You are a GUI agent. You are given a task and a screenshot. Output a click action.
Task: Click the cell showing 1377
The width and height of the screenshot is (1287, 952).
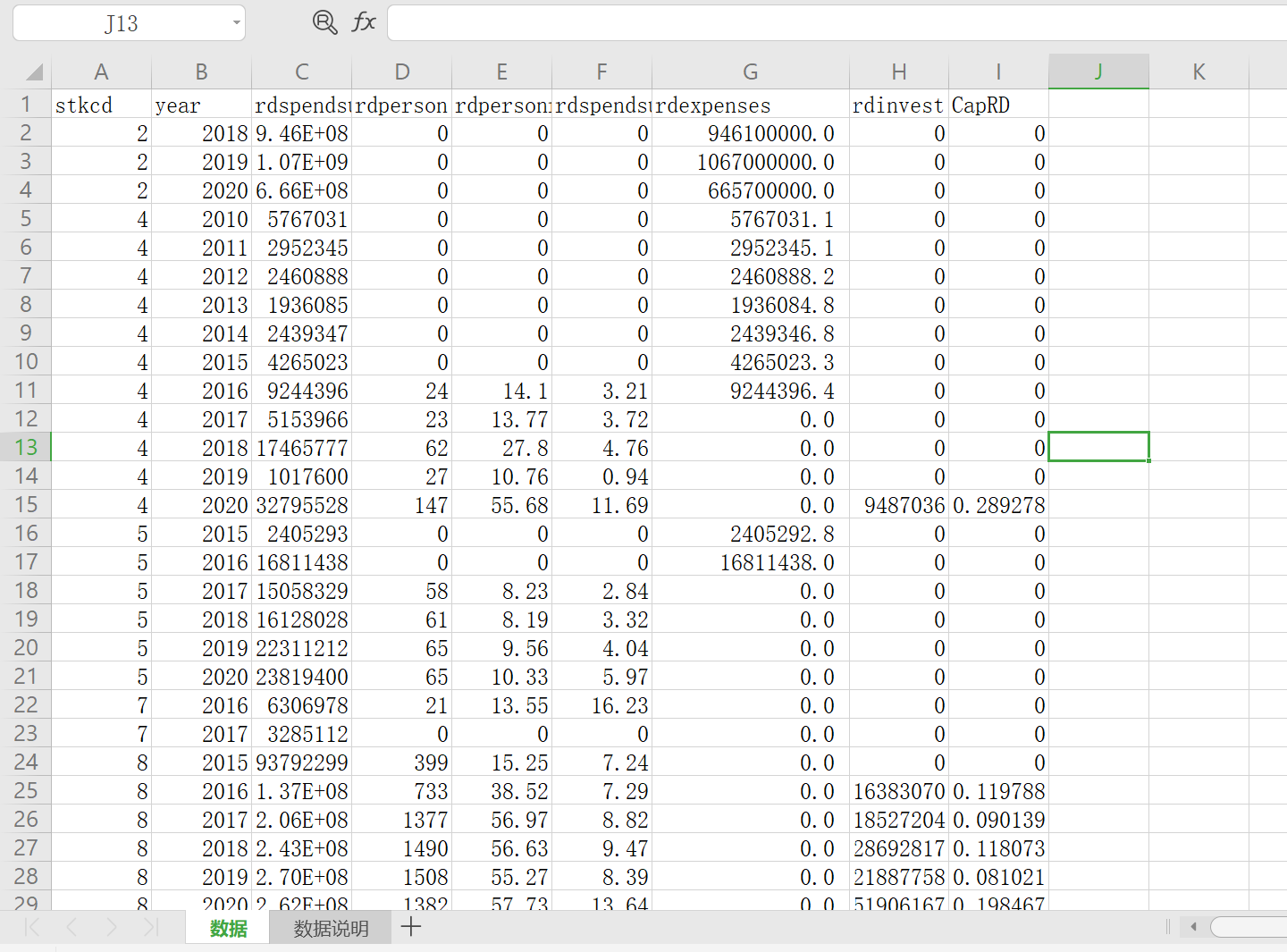(402, 820)
